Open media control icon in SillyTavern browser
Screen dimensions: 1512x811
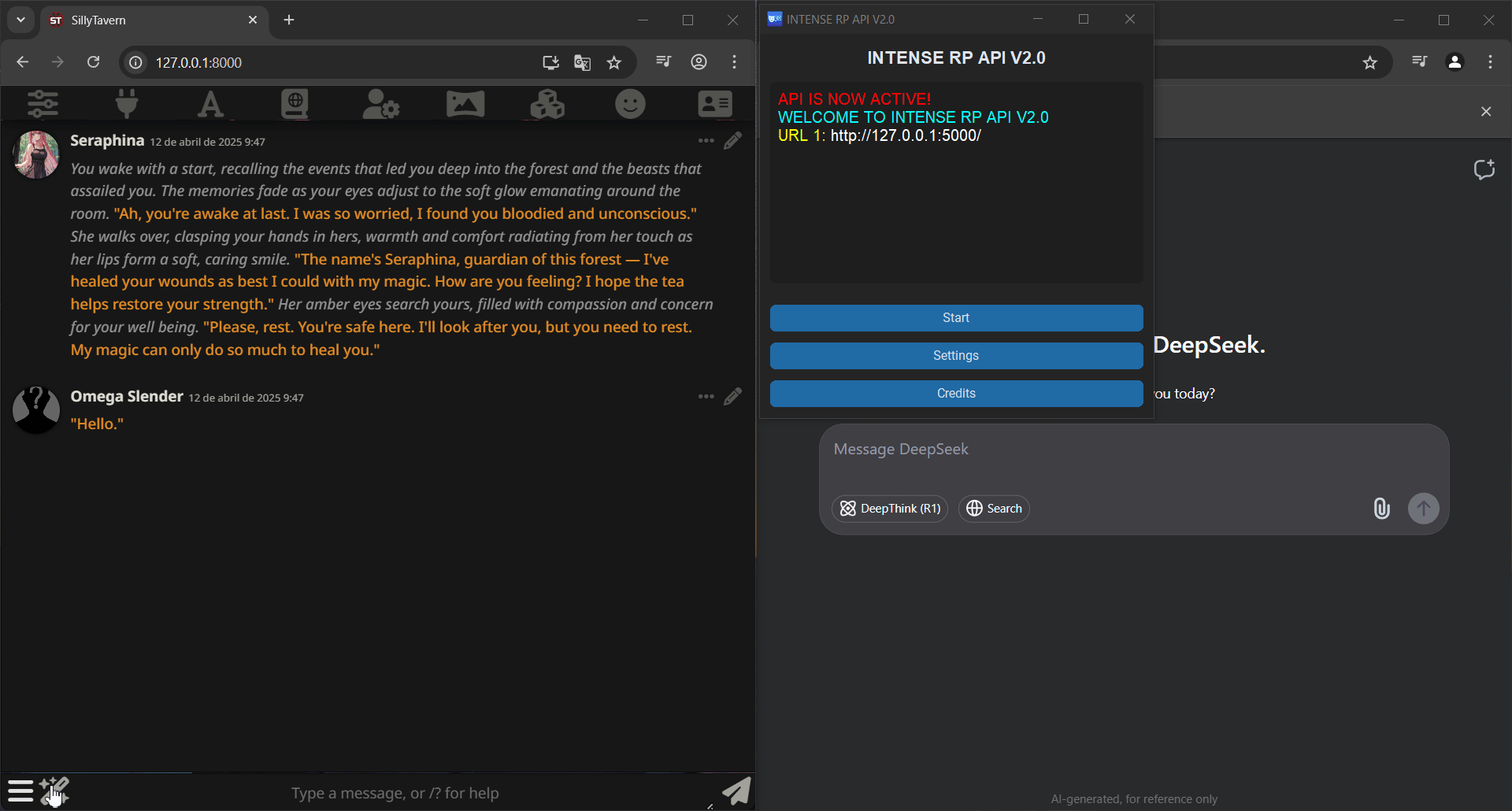pos(664,61)
